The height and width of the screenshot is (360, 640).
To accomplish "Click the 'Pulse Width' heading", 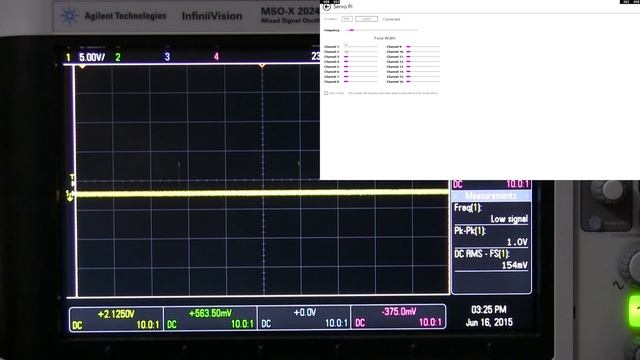I will click(385, 38).
